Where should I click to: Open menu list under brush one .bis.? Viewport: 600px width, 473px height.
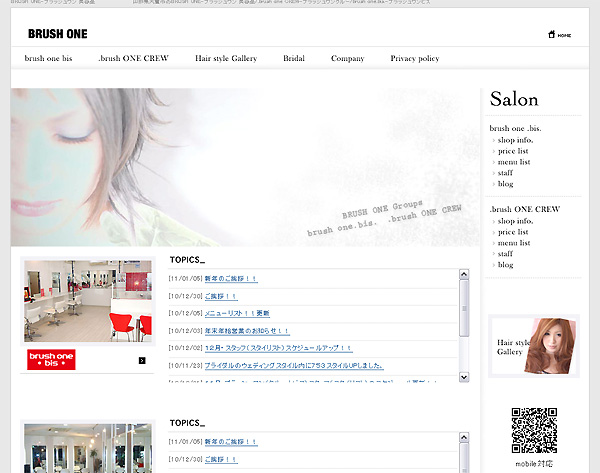tap(514, 162)
